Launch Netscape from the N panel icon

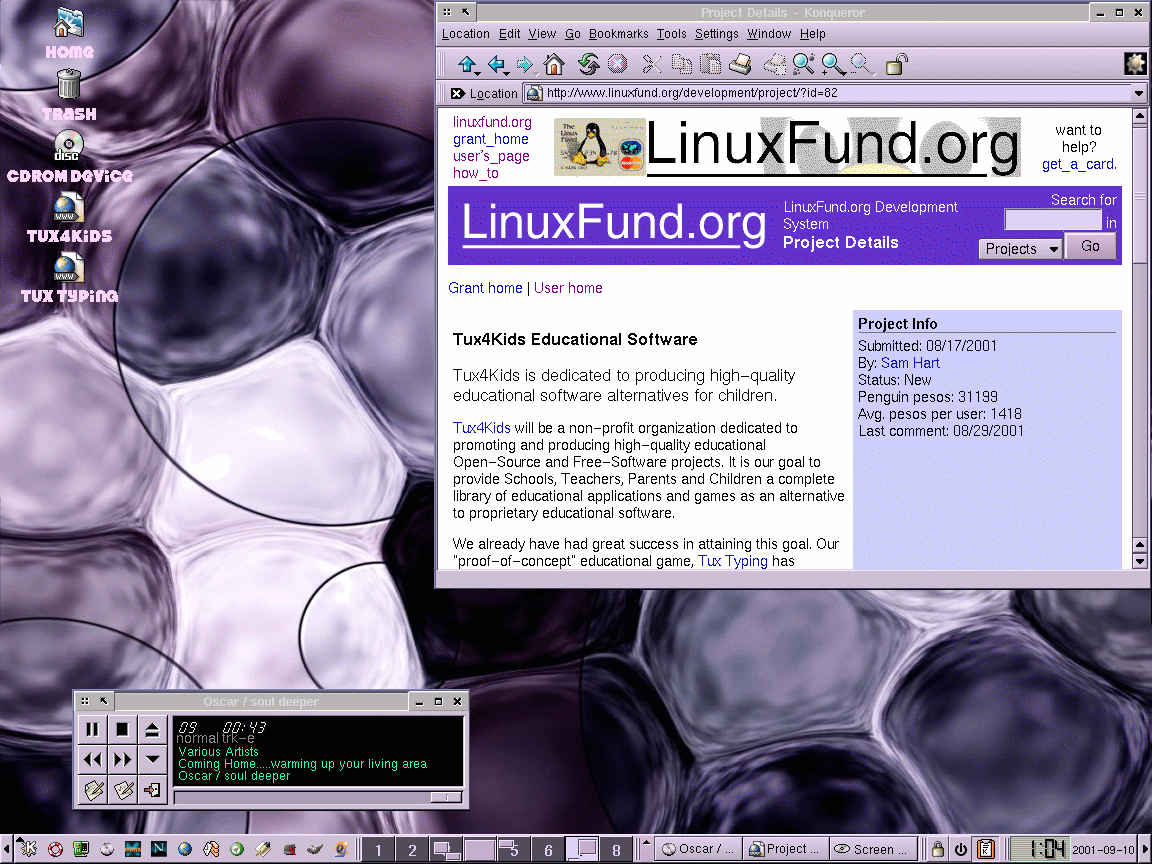(158, 849)
